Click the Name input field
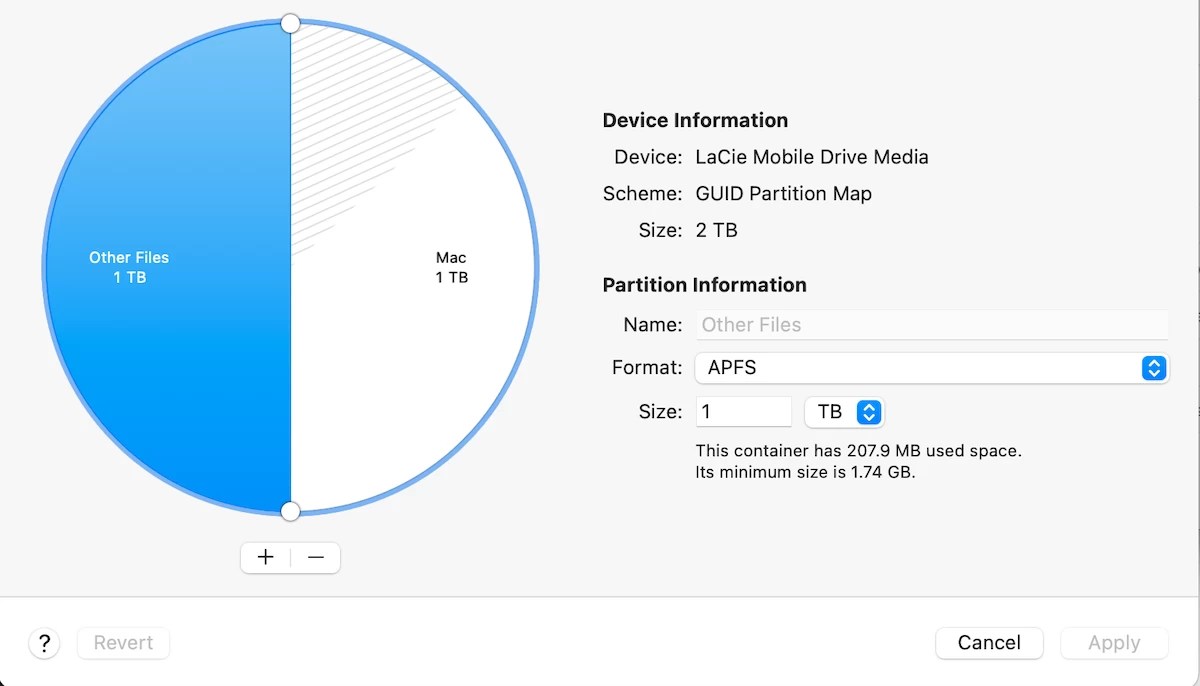The height and width of the screenshot is (686, 1200). click(x=930, y=324)
